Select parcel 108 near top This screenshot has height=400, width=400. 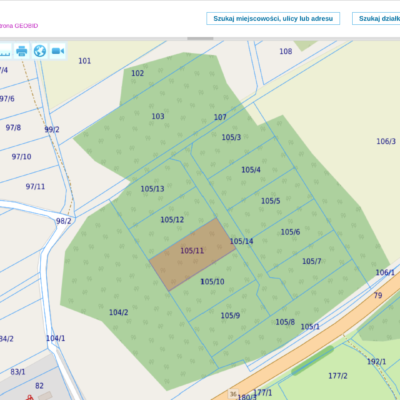click(x=286, y=51)
